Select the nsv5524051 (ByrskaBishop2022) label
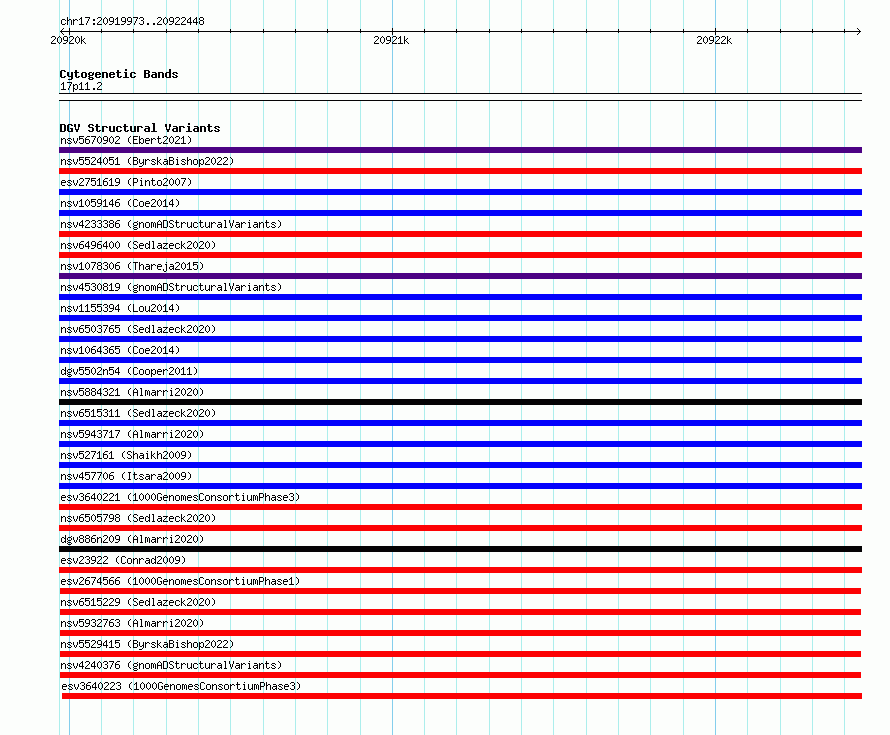Viewport: 890px width, 735px height. 147,161
